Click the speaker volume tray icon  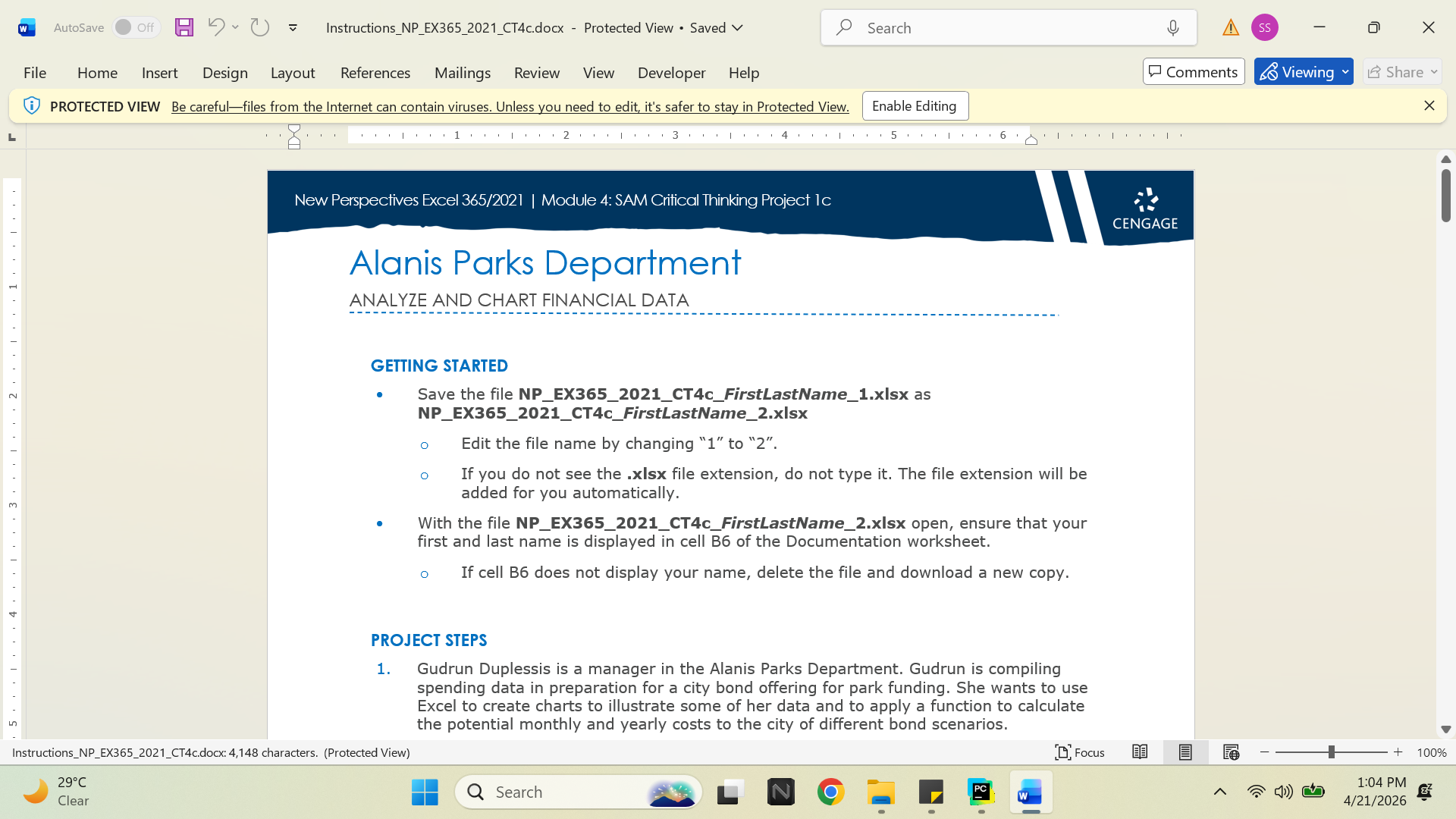(1283, 792)
